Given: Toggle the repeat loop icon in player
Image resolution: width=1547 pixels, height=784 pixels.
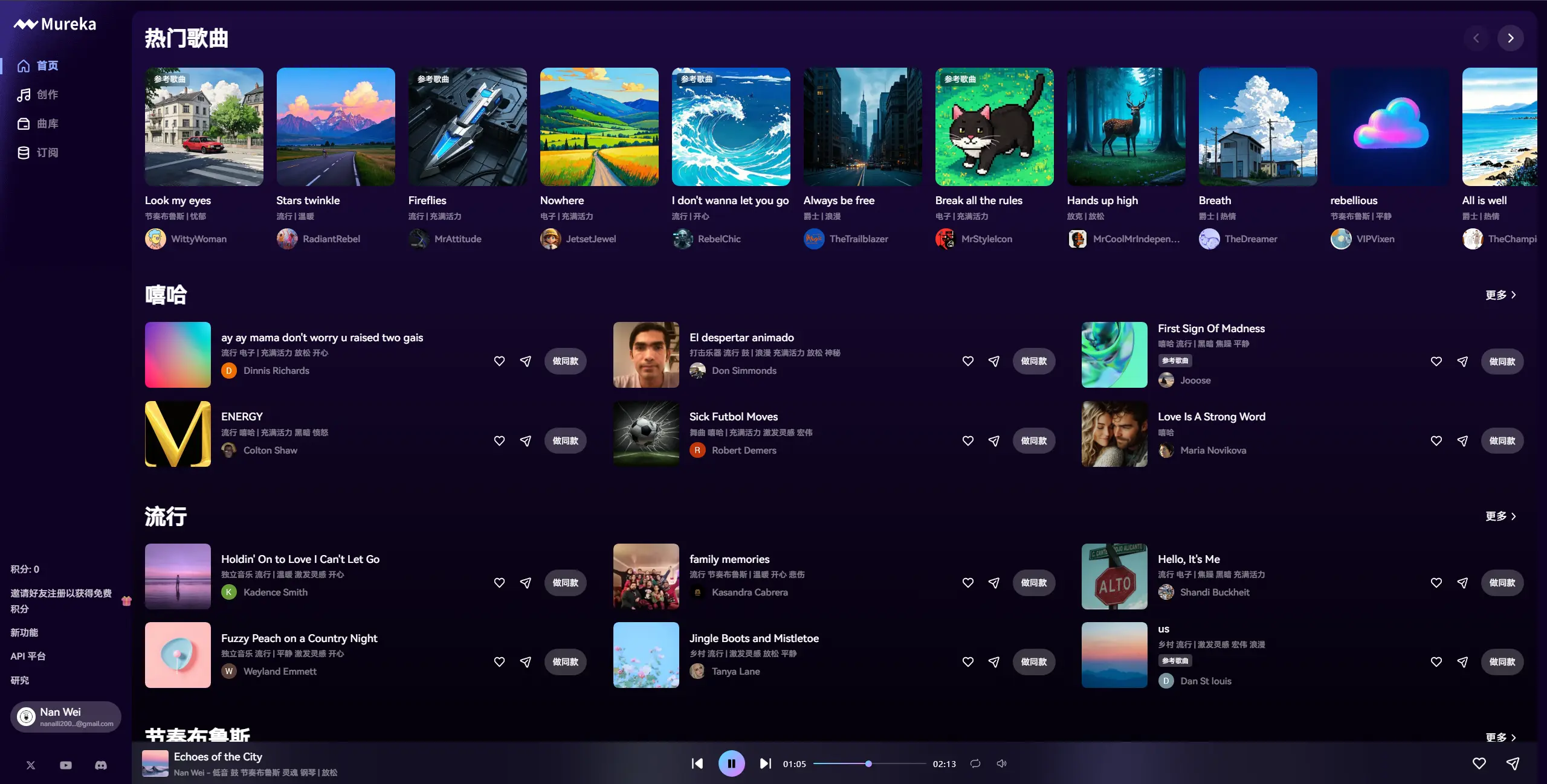Looking at the screenshot, I should coord(975,763).
